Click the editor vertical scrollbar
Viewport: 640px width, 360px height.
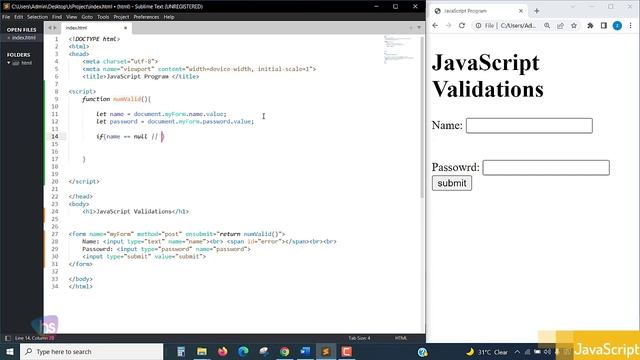point(422,117)
